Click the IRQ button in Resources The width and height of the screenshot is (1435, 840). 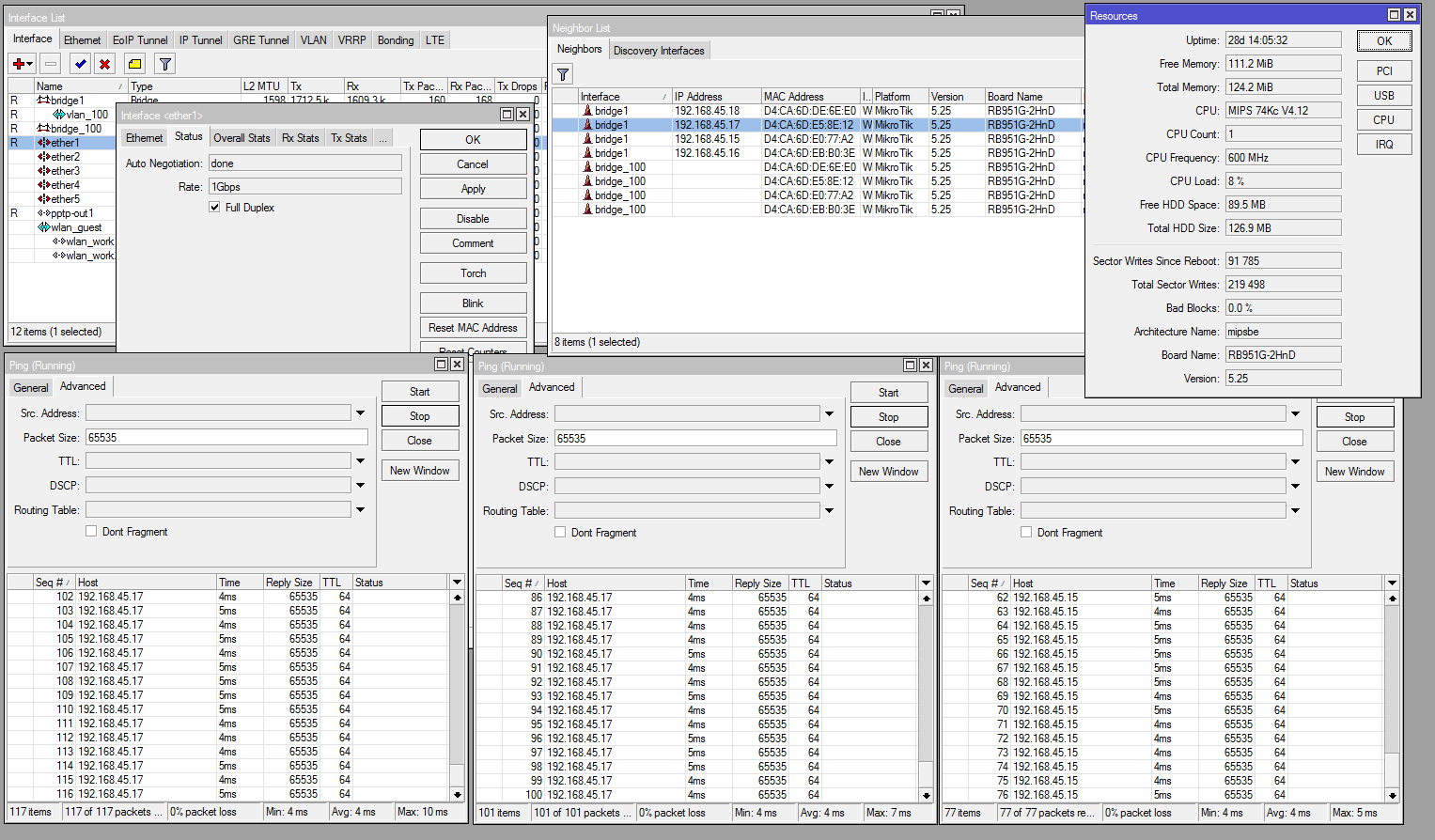click(1383, 145)
